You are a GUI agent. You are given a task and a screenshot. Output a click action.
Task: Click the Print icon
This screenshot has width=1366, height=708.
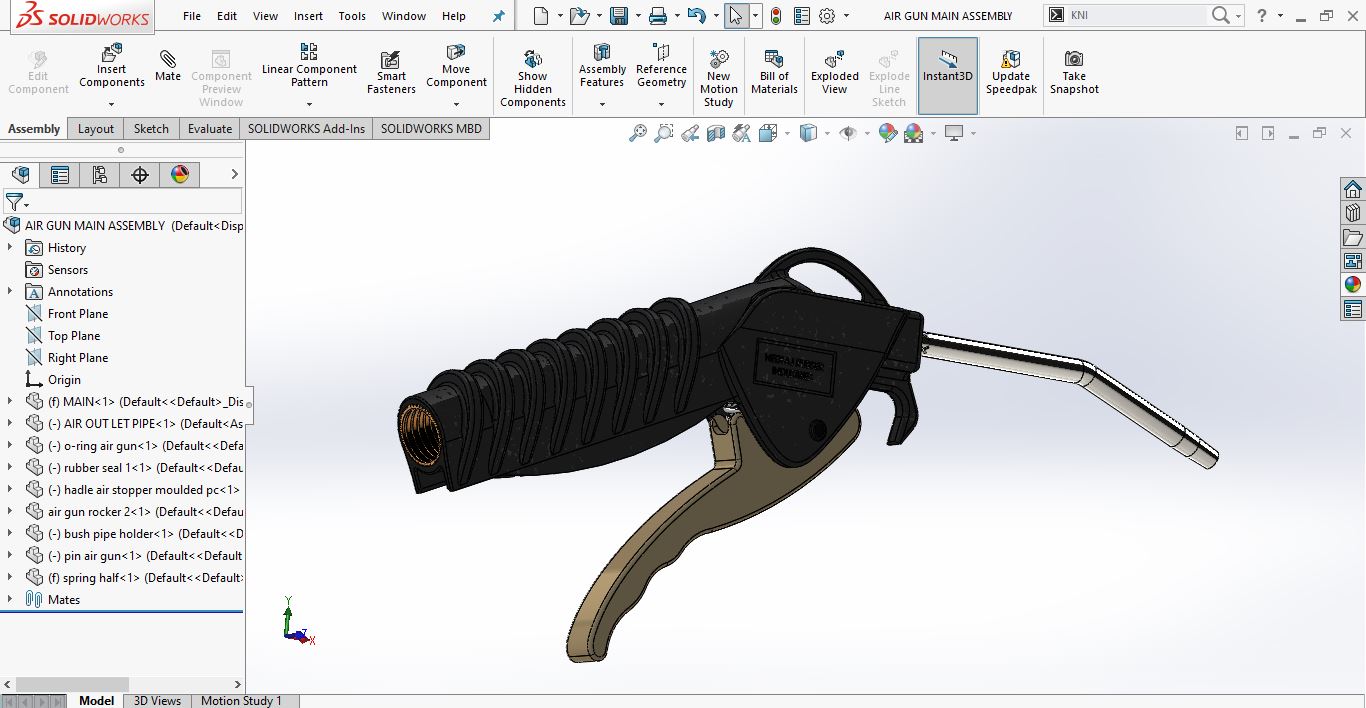[x=657, y=16]
